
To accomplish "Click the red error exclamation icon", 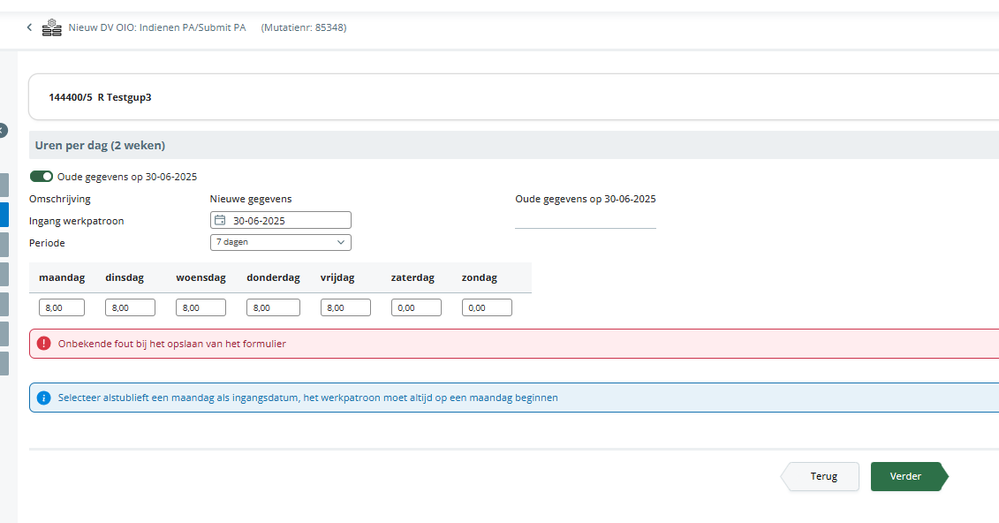I will tap(43, 343).
